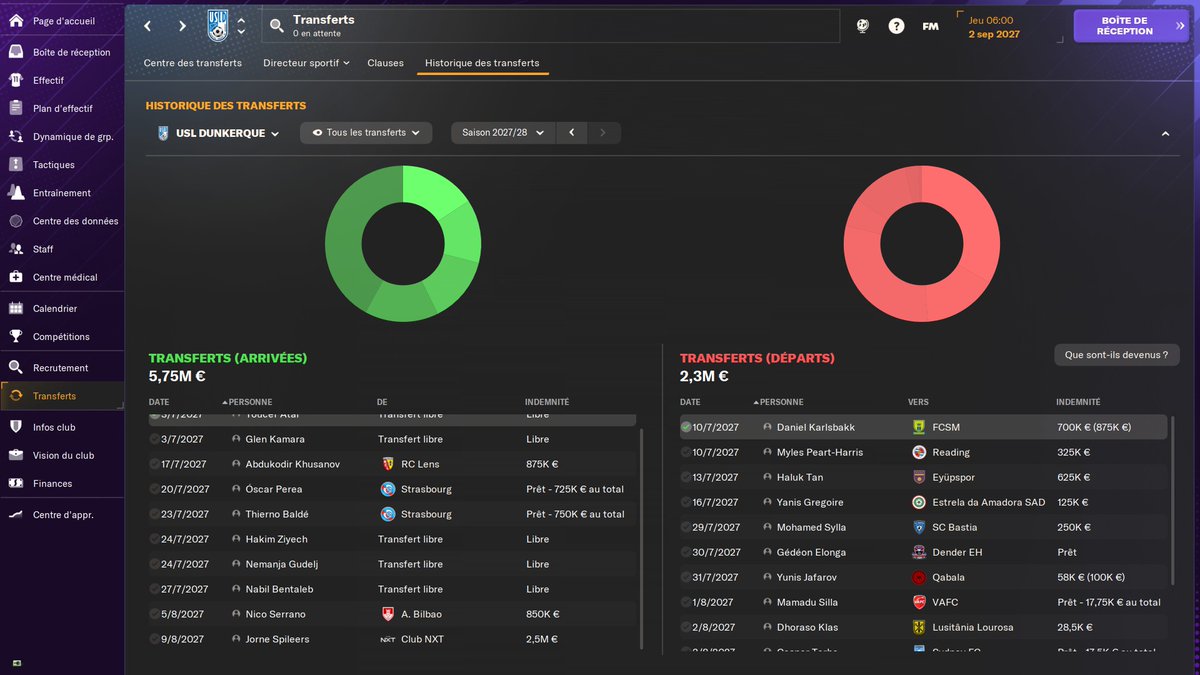This screenshot has width=1200, height=675.
Task: Open the Tous les transferts filter dropdown
Action: coord(366,133)
